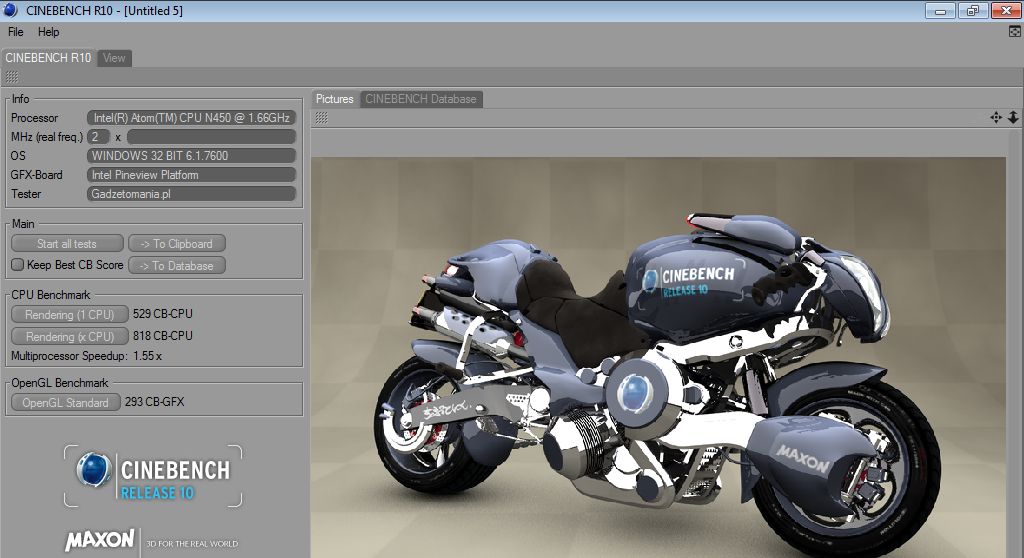Click the 818 CB-CPU result text

pos(163,336)
